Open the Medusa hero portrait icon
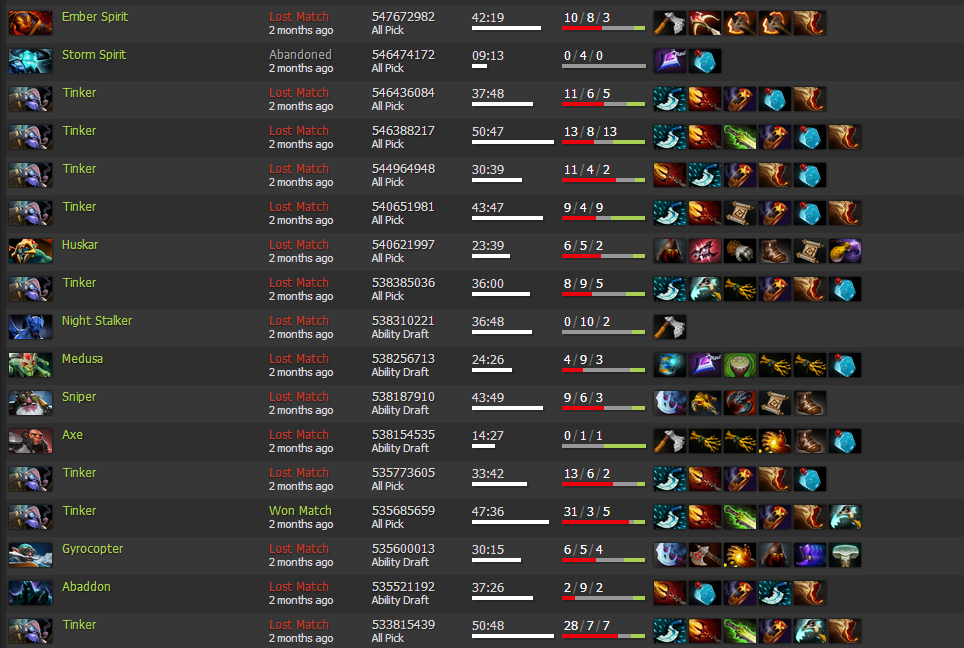Viewport: 964px width, 648px height. 30,365
